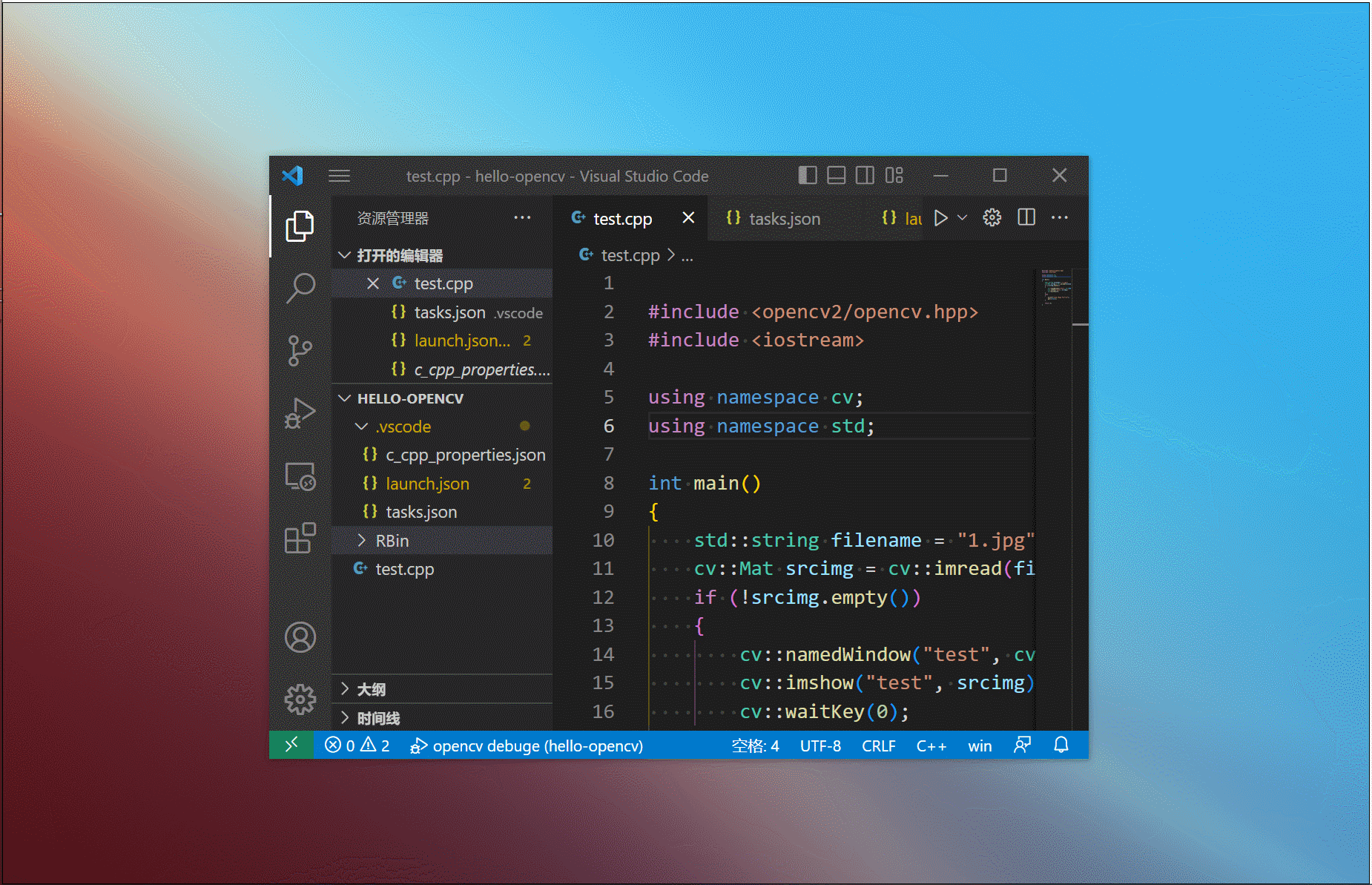Open the Run and Debug view

pyautogui.click(x=300, y=413)
